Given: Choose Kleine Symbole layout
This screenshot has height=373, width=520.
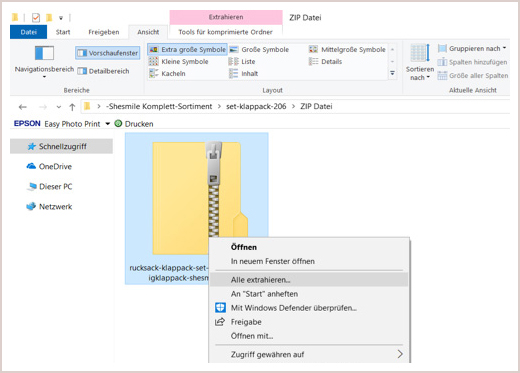Looking at the screenshot, I should (178, 61).
